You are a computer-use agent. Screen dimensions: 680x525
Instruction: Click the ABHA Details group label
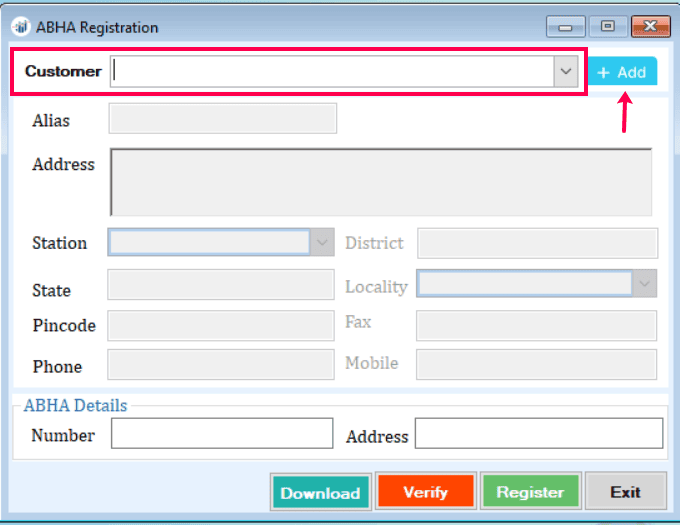pyautogui.click(x=75, y=405)
